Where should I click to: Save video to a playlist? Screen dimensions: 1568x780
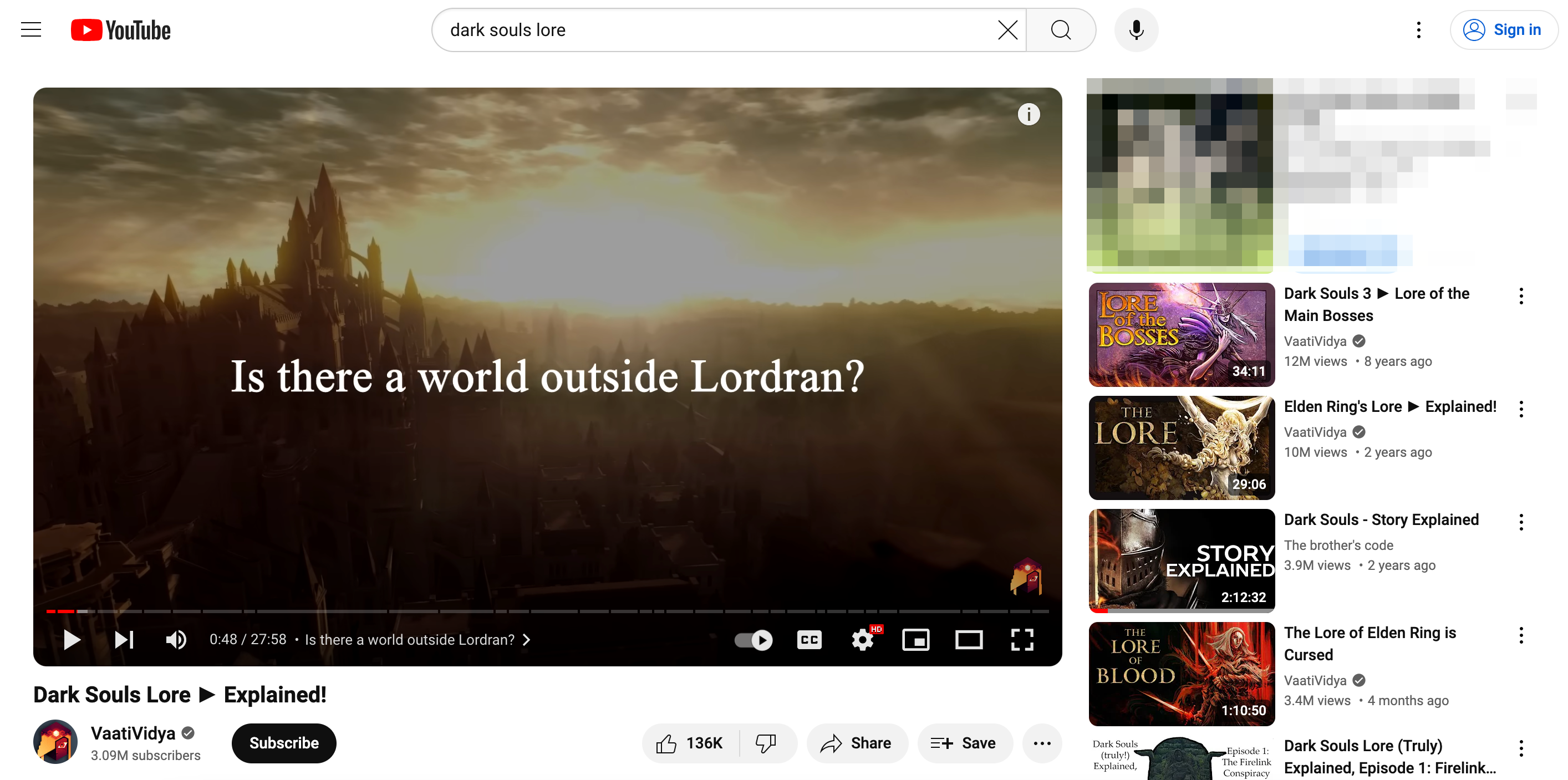pyautogui.click(x=964, y=743)
